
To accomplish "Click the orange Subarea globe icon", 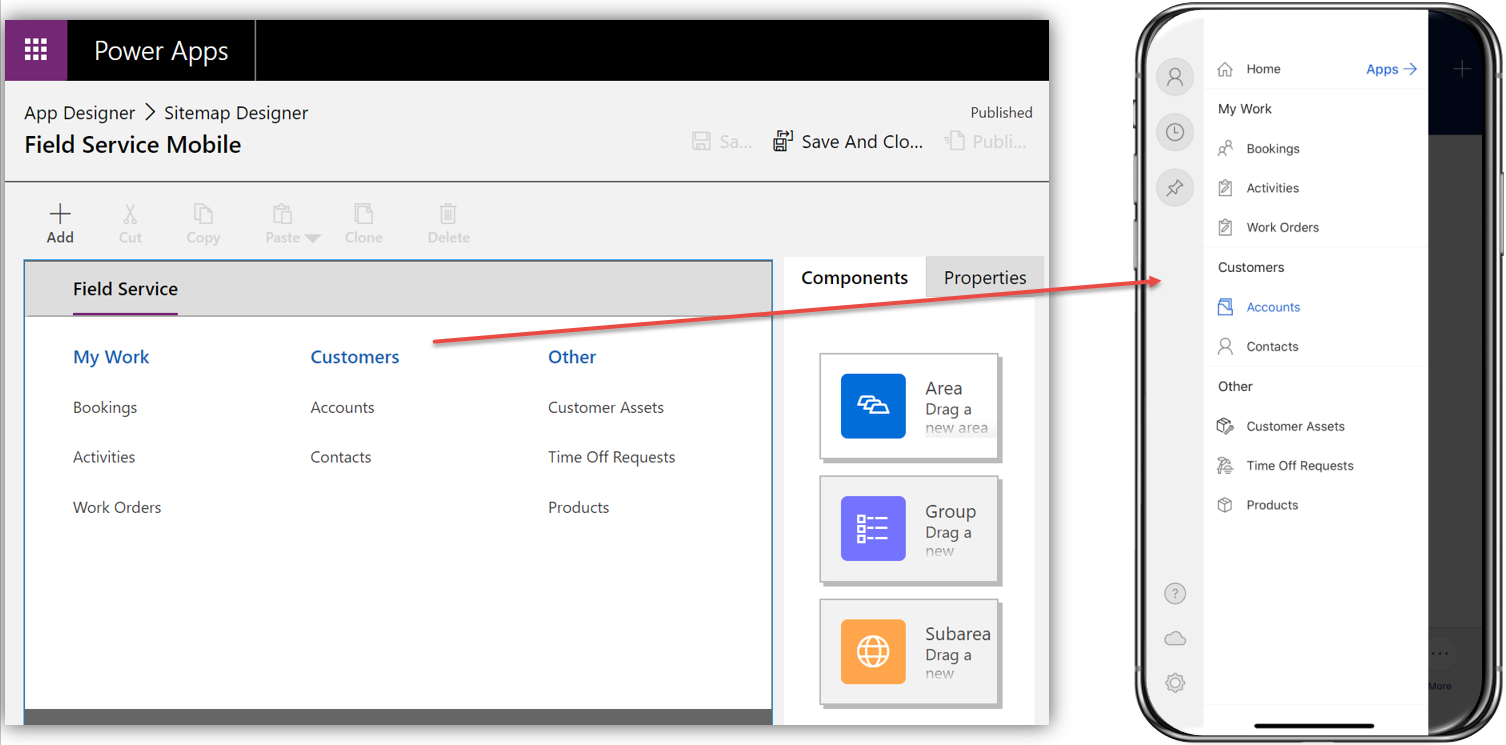I will pyautogui.click(x=873, y=652).
